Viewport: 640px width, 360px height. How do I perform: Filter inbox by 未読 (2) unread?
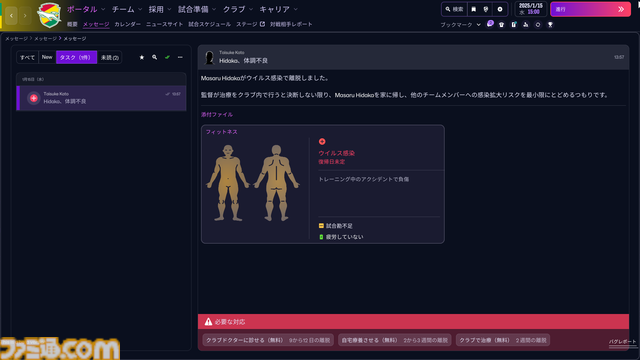[110, 58]
